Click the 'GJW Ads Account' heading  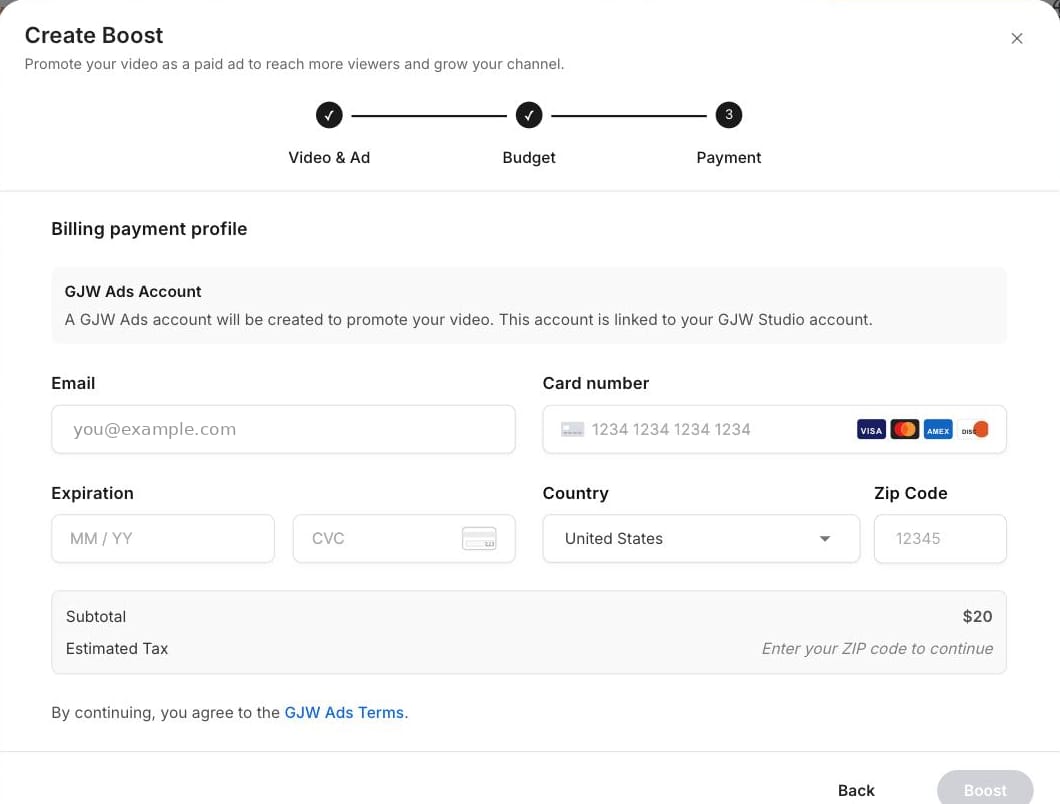click(133, 291)
